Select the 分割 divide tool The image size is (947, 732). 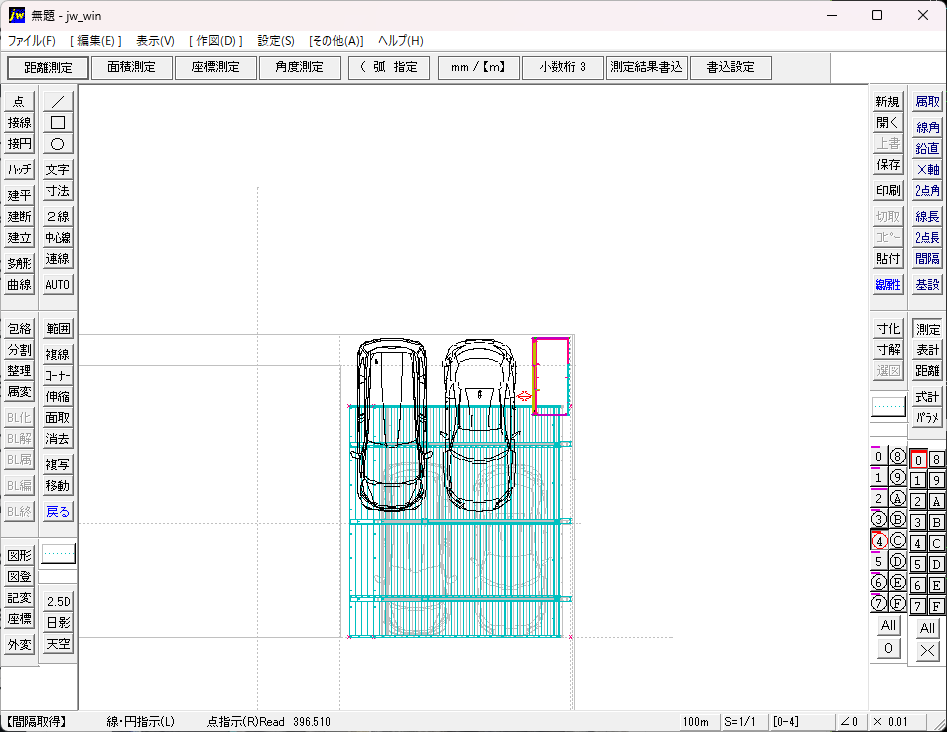coord(19,350)
